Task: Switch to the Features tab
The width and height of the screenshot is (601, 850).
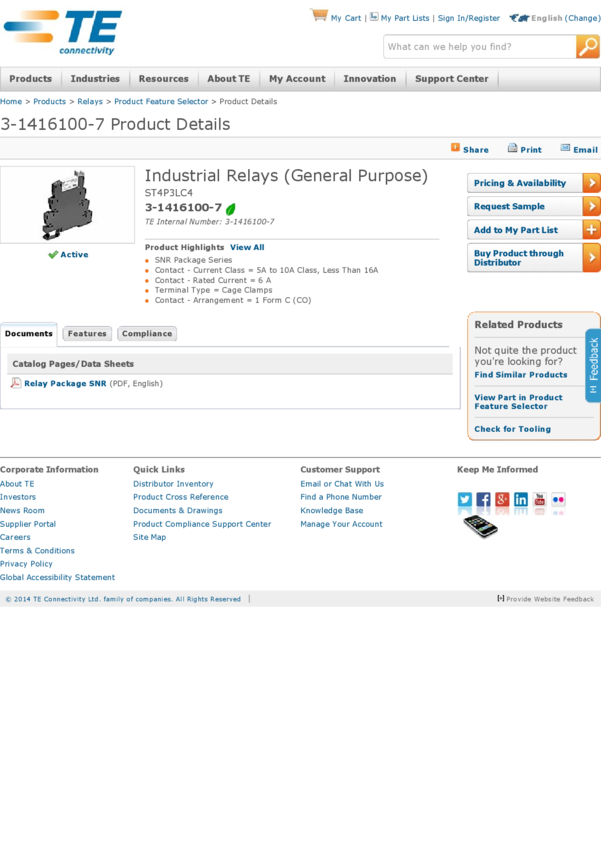Action: point(87,333)
